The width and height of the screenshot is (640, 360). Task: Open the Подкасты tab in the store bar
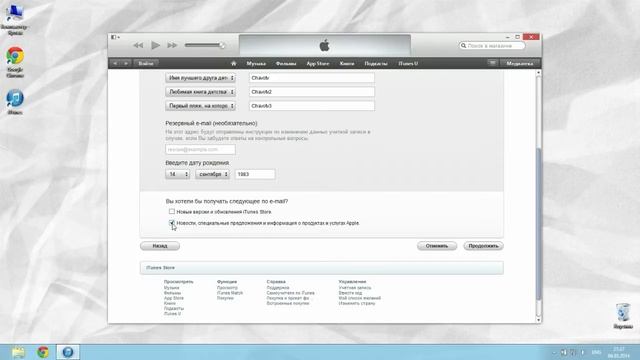[376, 63]
